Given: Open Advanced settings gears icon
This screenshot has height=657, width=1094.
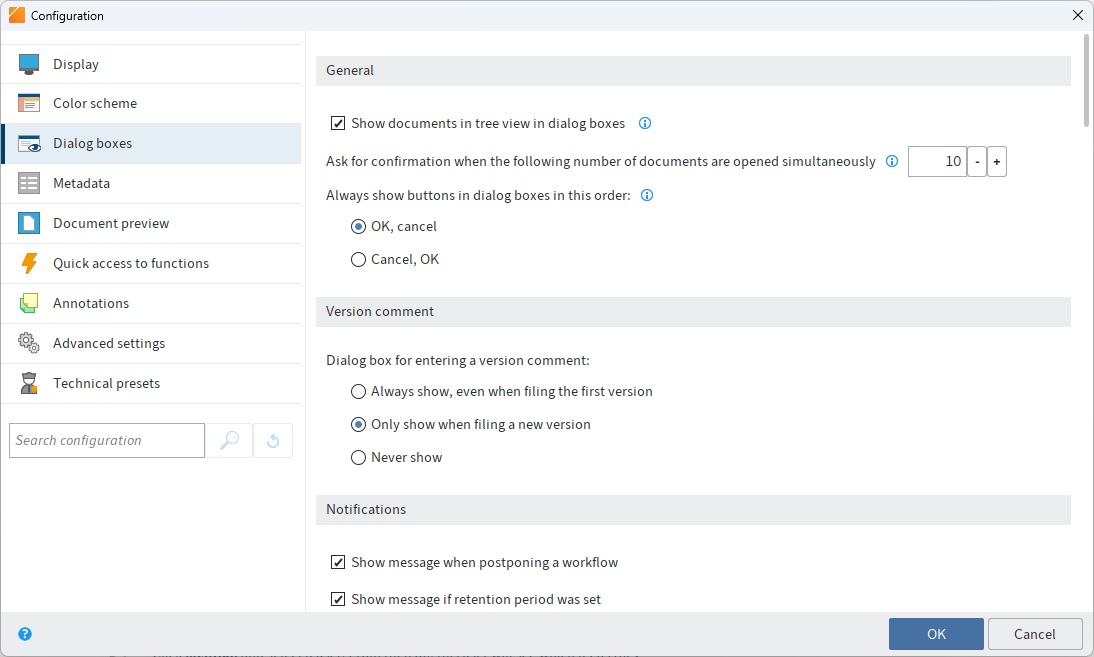Looking at the screenshot, I should click(31, 343).
